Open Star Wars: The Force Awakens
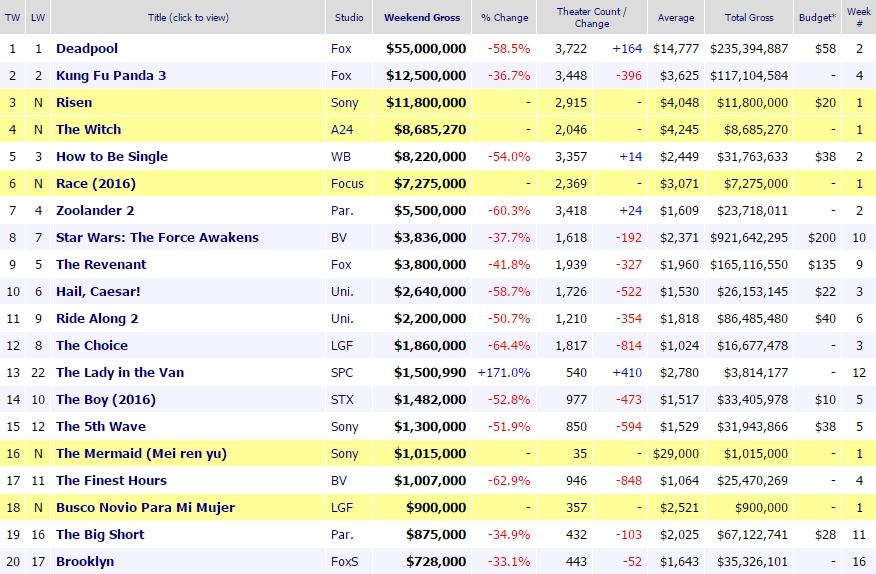This screenshot has height=574, width=876. click(157, 238)
